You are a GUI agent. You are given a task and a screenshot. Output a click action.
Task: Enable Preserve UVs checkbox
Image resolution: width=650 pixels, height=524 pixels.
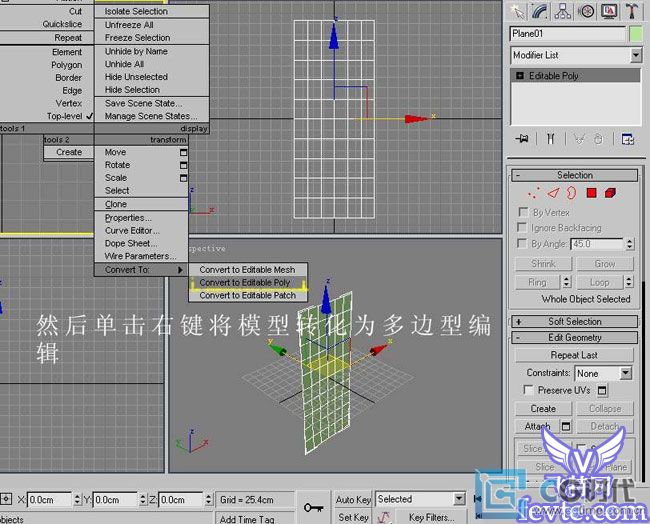528,390
